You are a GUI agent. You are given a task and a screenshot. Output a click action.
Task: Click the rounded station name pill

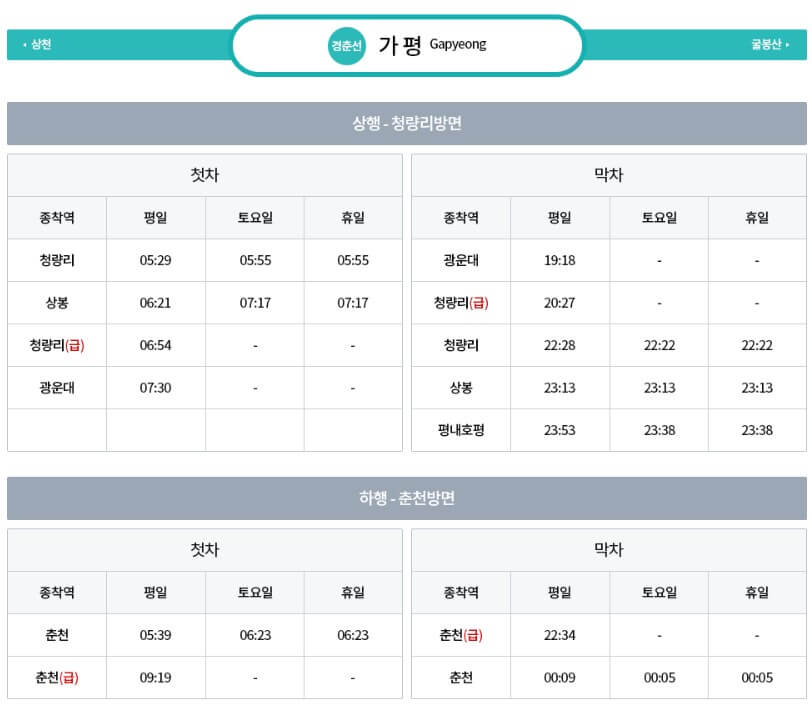coord(408,44)
